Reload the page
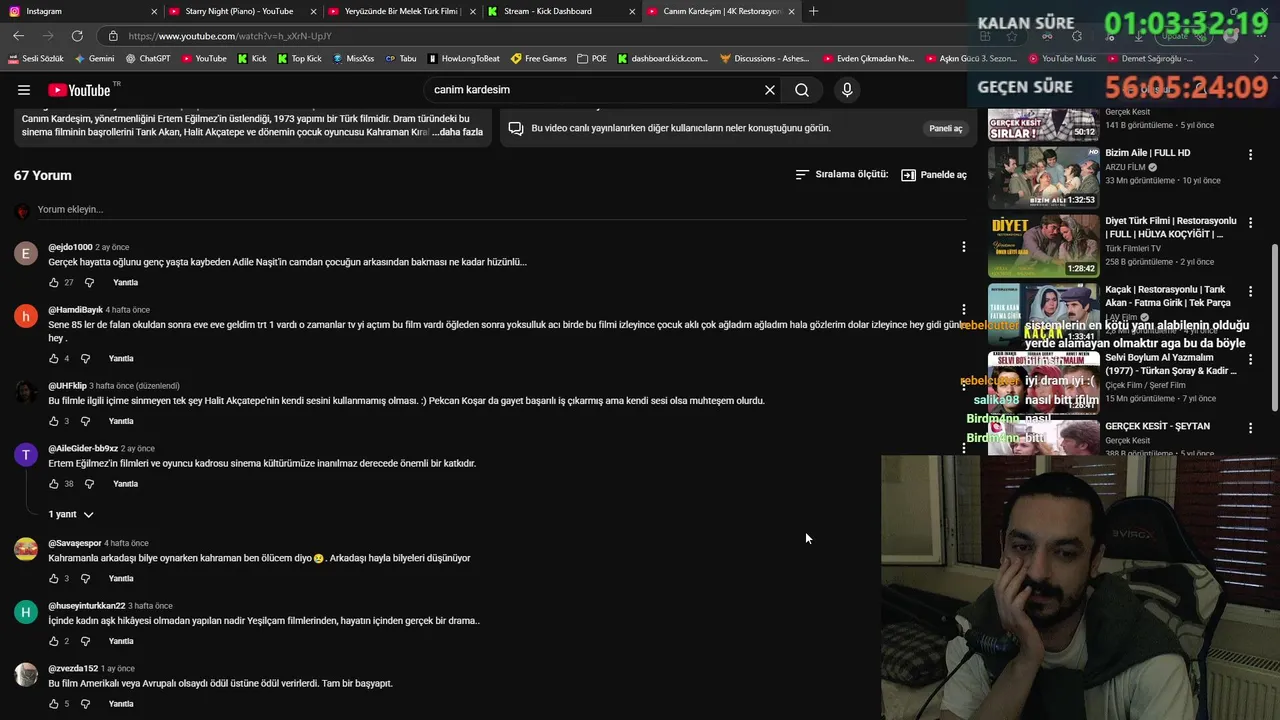The image size is (1280, 720). (x=77, y=36)
